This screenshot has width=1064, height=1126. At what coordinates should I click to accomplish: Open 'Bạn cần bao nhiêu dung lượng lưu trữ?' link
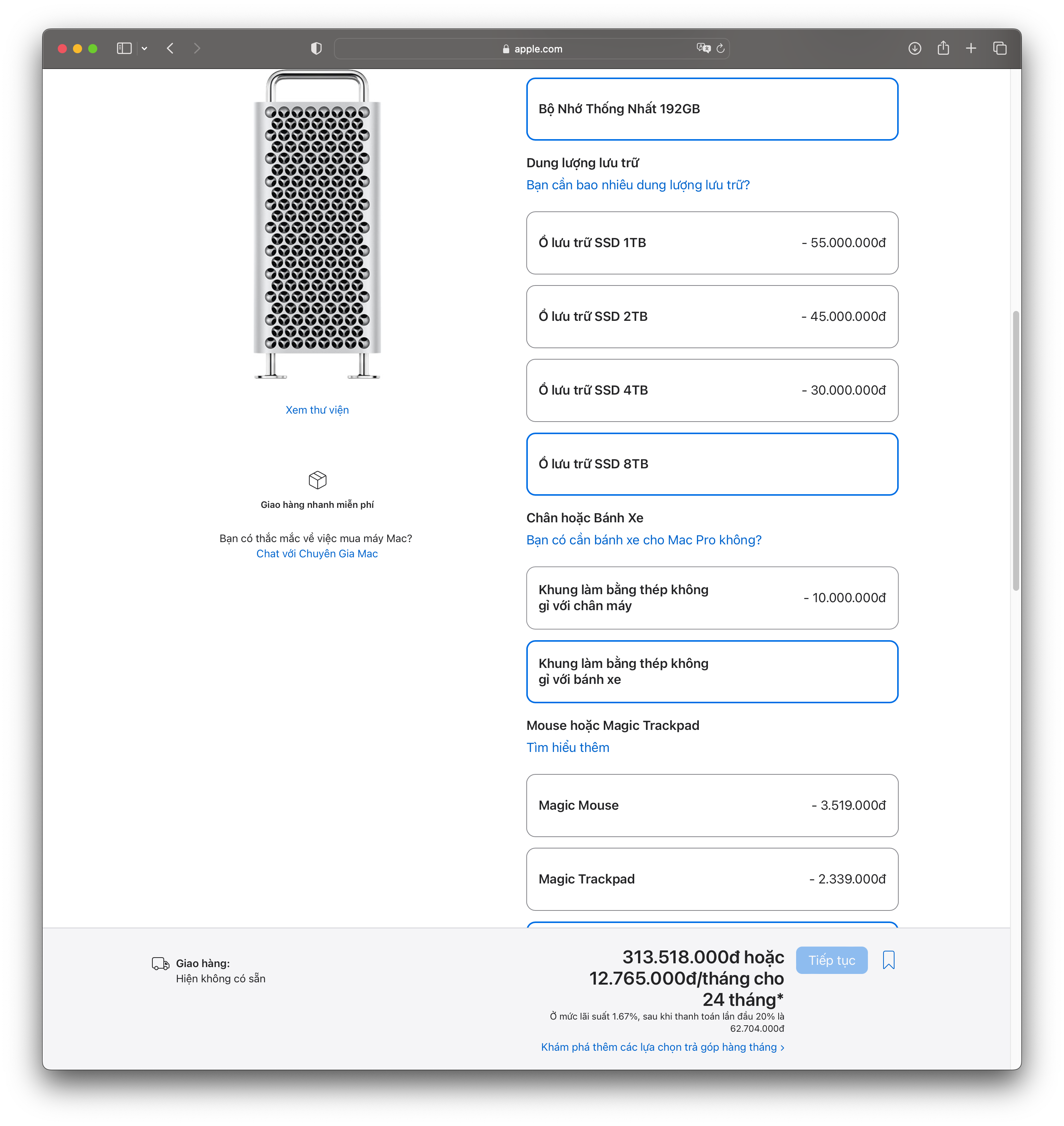[638, 185]
